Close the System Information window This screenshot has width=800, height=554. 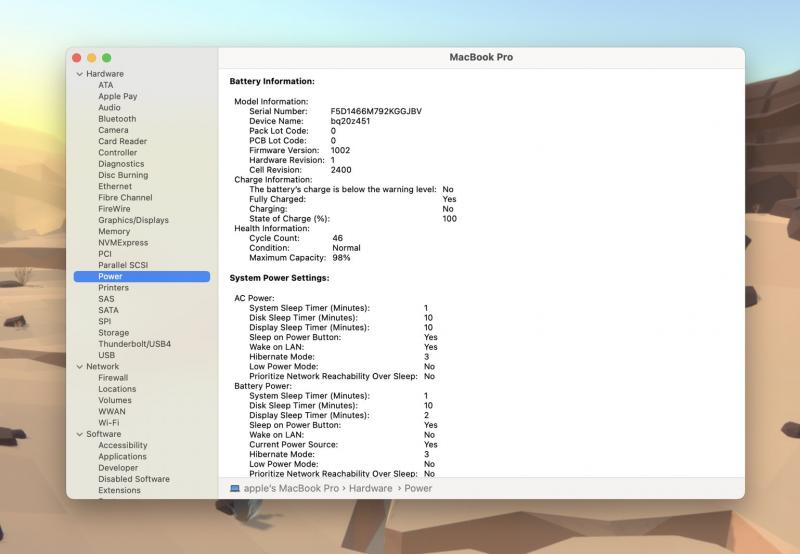pos(77,58)
